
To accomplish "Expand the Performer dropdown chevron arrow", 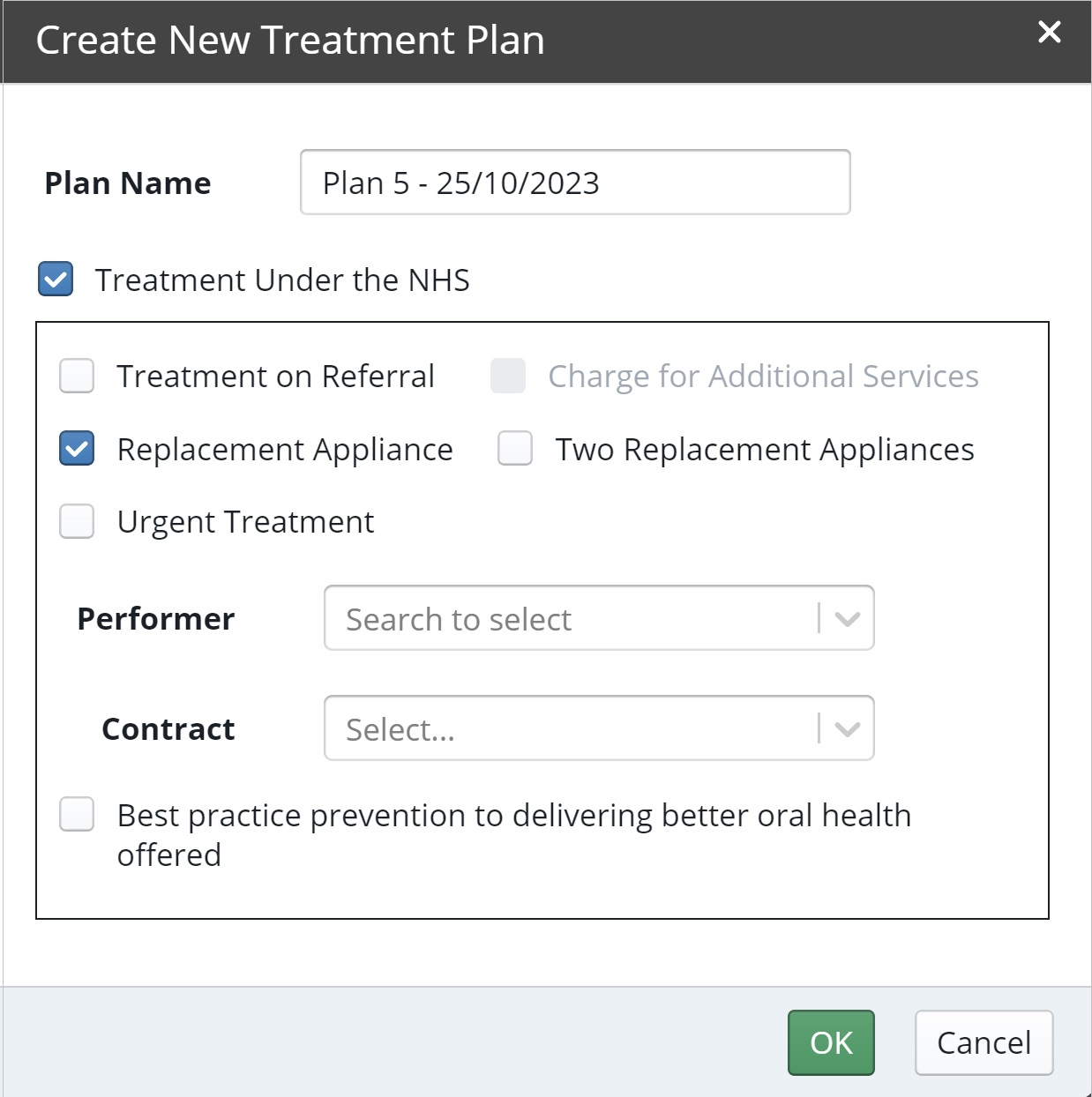I will (848, 619).
